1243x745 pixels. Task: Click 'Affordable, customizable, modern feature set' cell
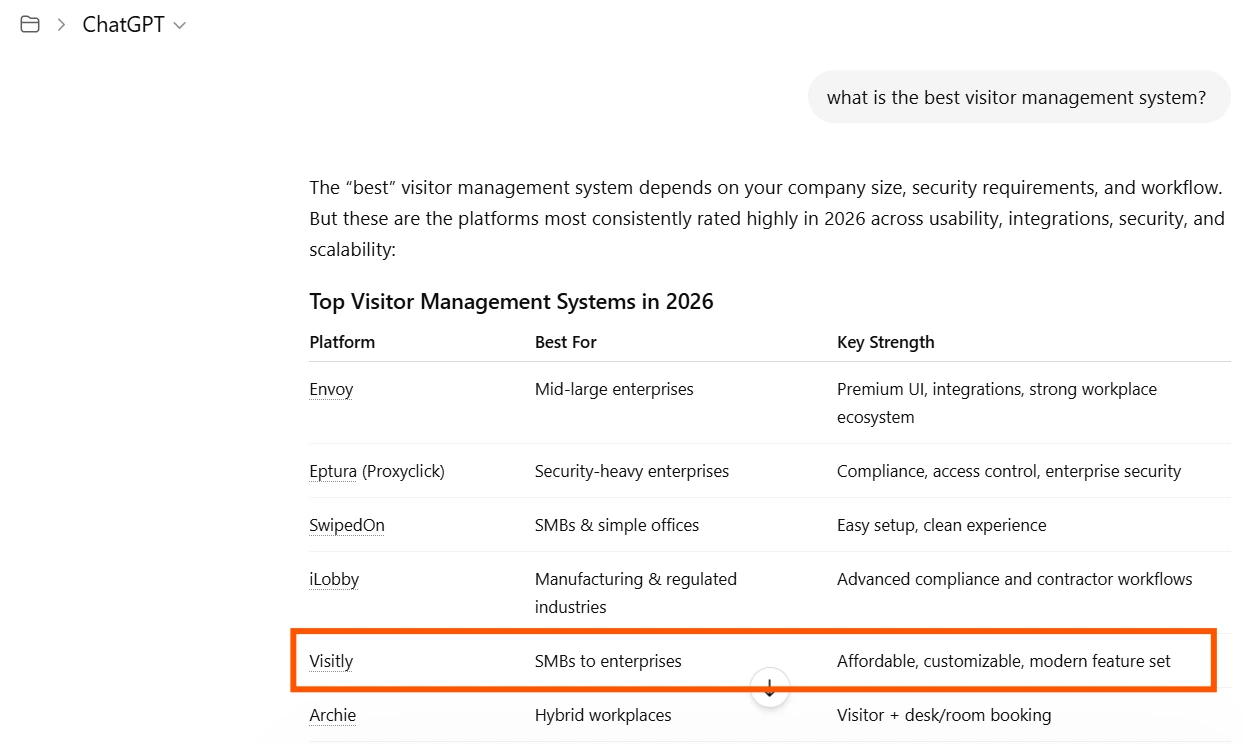pyautogui.click(x=1004, y=661)
